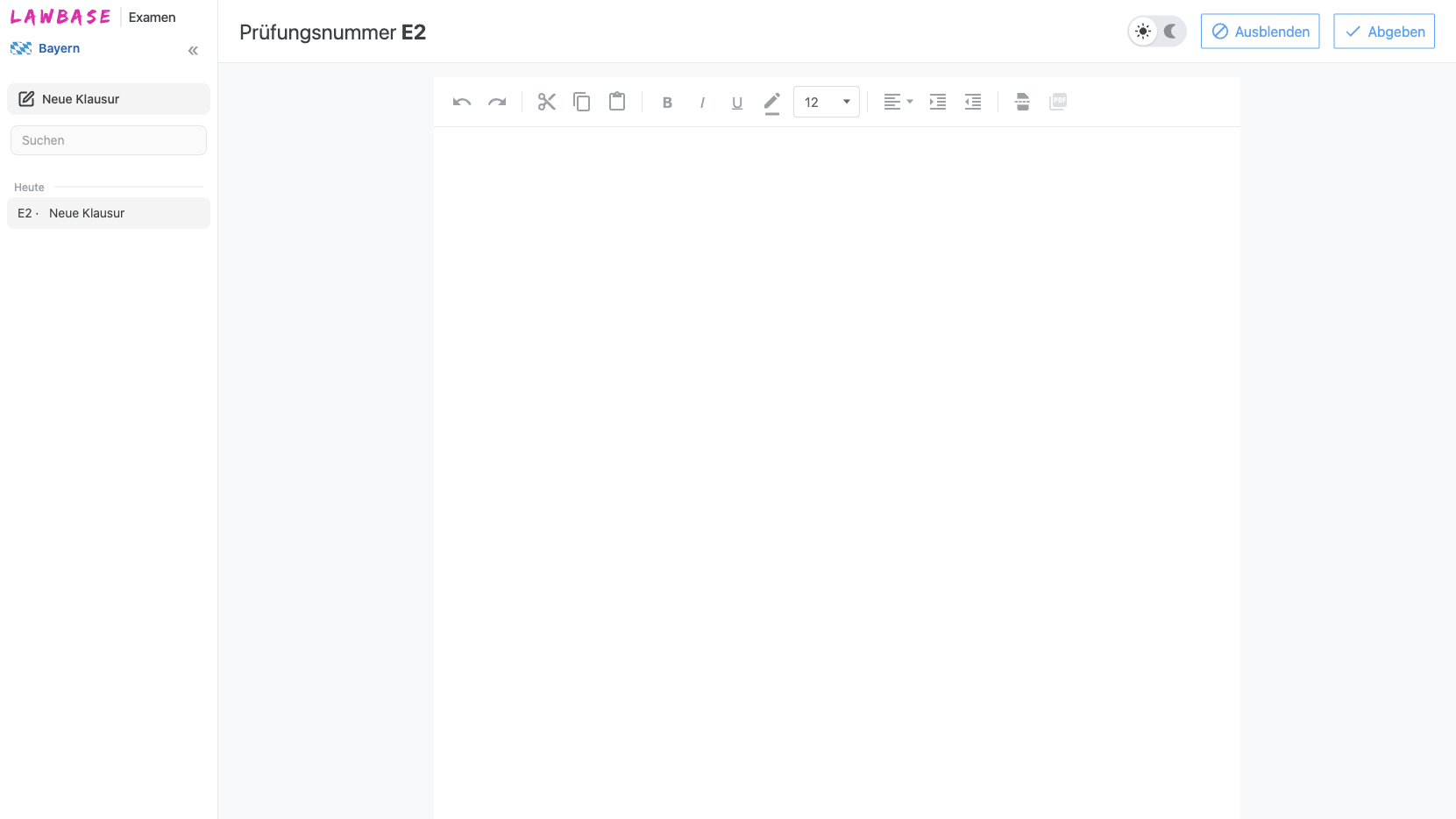Click the Heute section label
The image size is (1456, 819).
pos(29,188)
